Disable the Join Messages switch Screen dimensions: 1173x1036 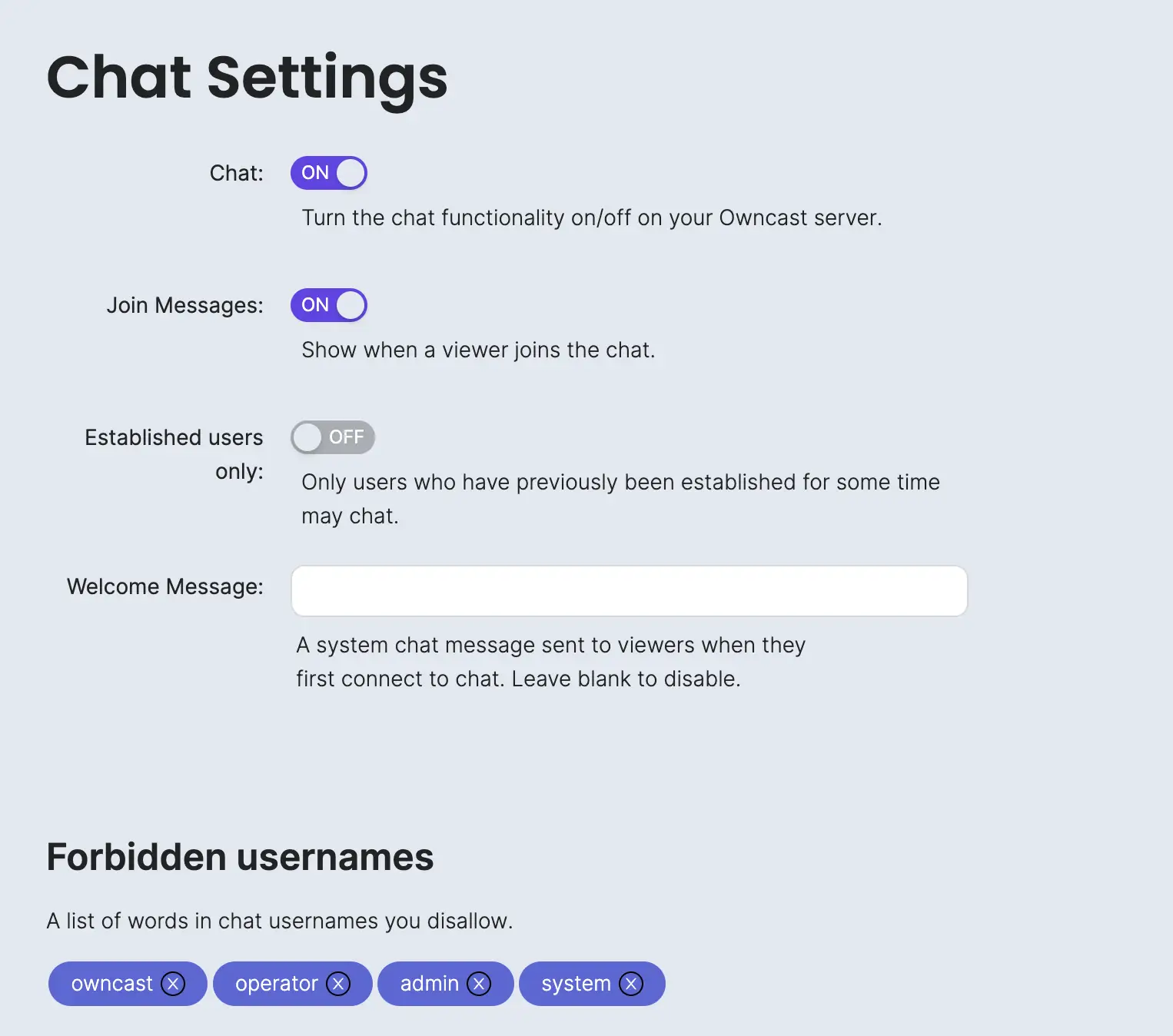click(329, 305)
